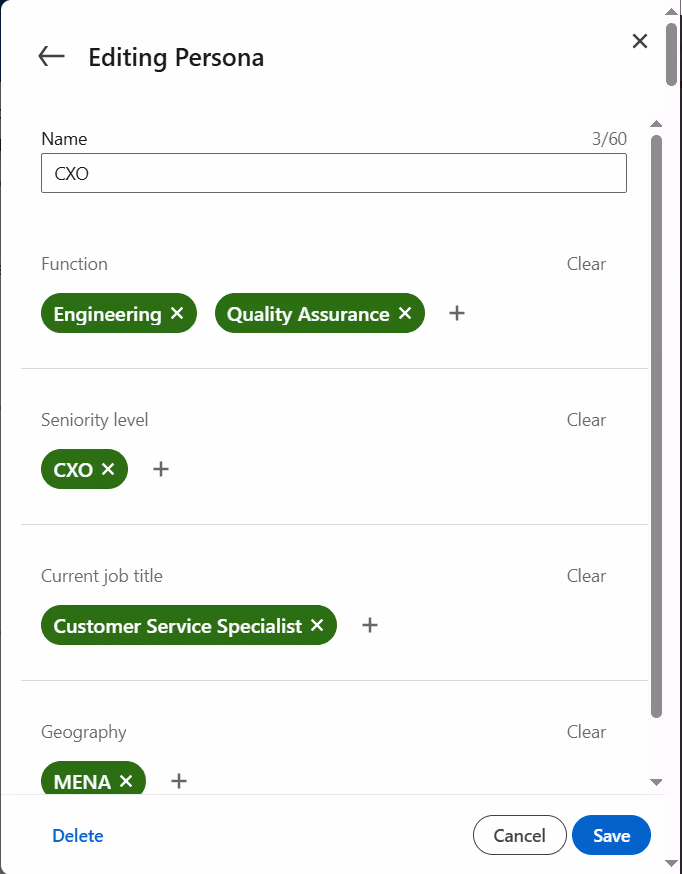Screen dimensions: 682x874
Task: Click the outer scrollbar up arrow
Action: point(671,12)
